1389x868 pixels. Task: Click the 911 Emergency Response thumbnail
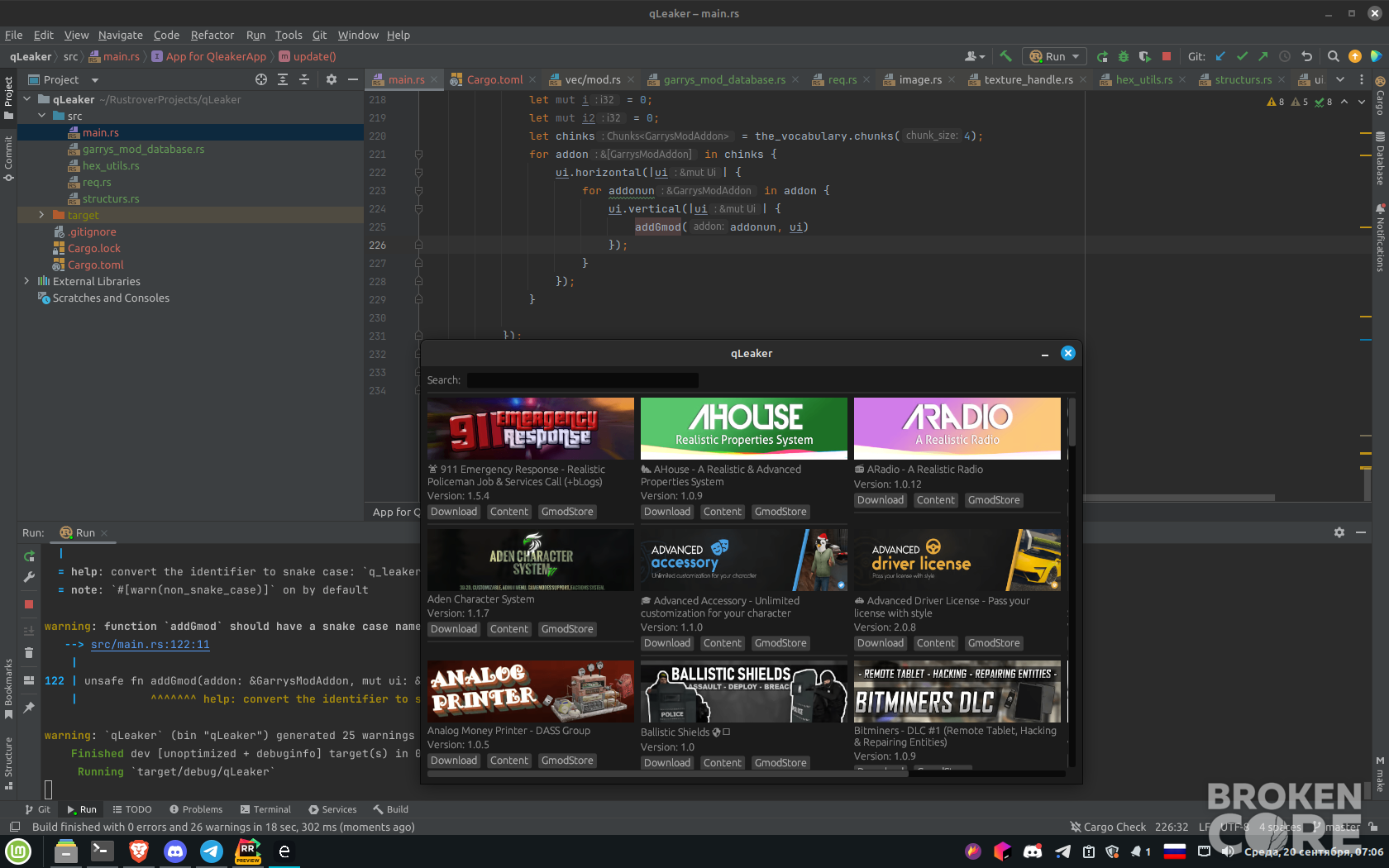[530, 428]
